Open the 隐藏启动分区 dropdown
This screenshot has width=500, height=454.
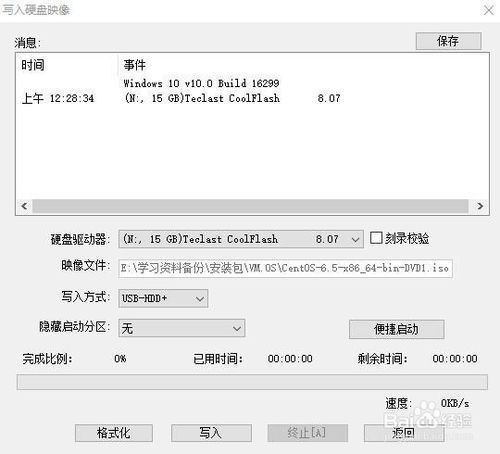(x=182, y=328)
